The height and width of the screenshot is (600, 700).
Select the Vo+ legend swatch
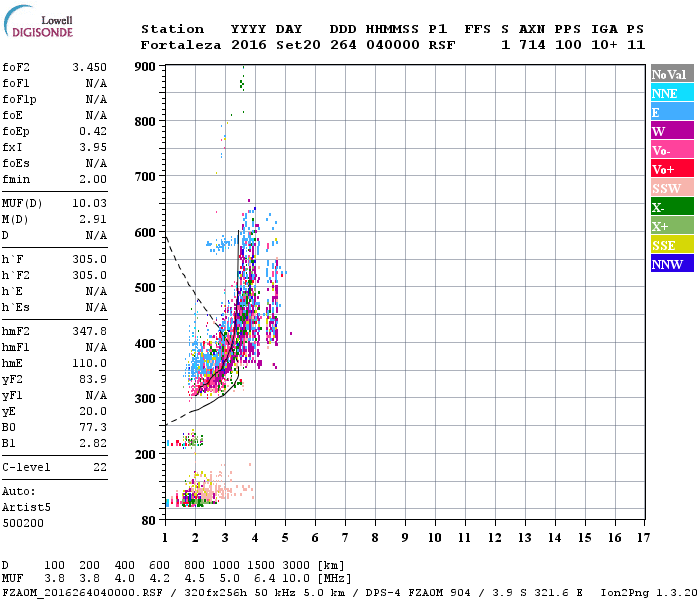pyautogui.click(x=672, y=169)
